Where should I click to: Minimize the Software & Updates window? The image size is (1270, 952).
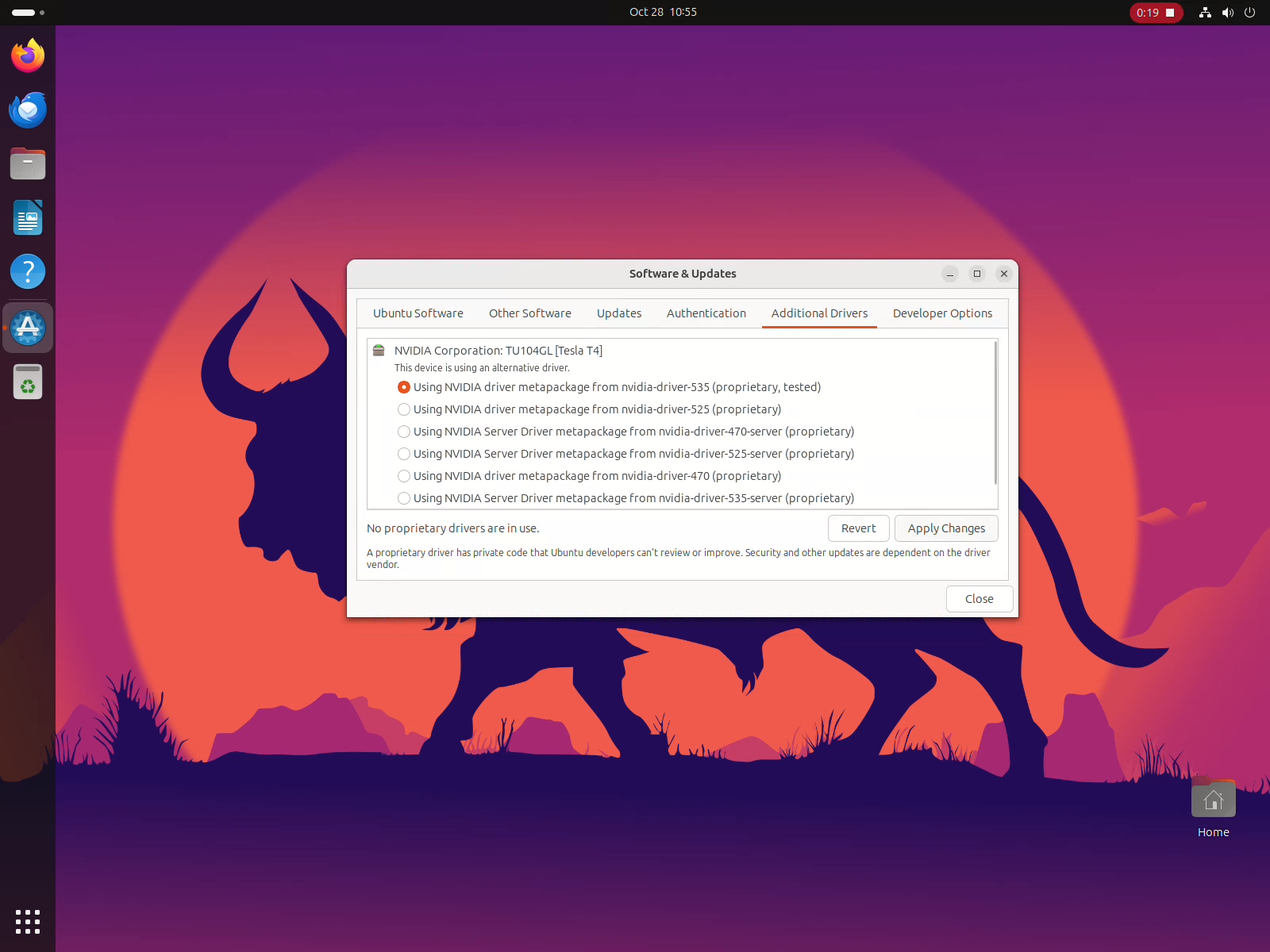click(x=950, y=274)
